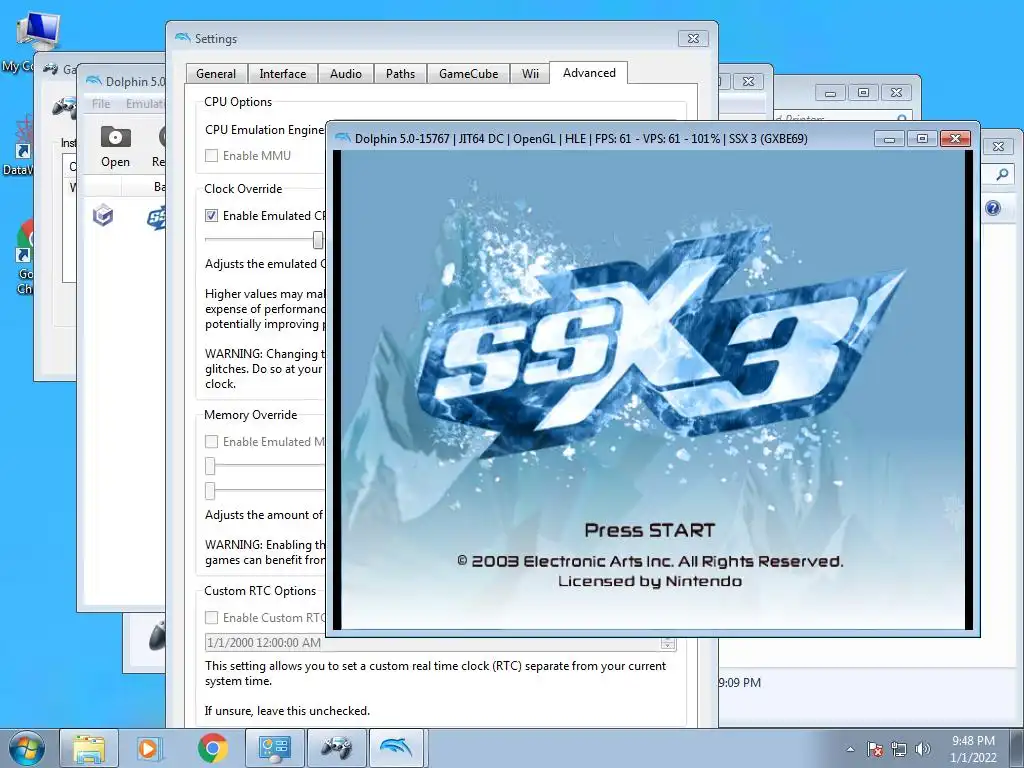Maximize the SSX 3 game window
1024x768 pixels.
coord(922,138)
